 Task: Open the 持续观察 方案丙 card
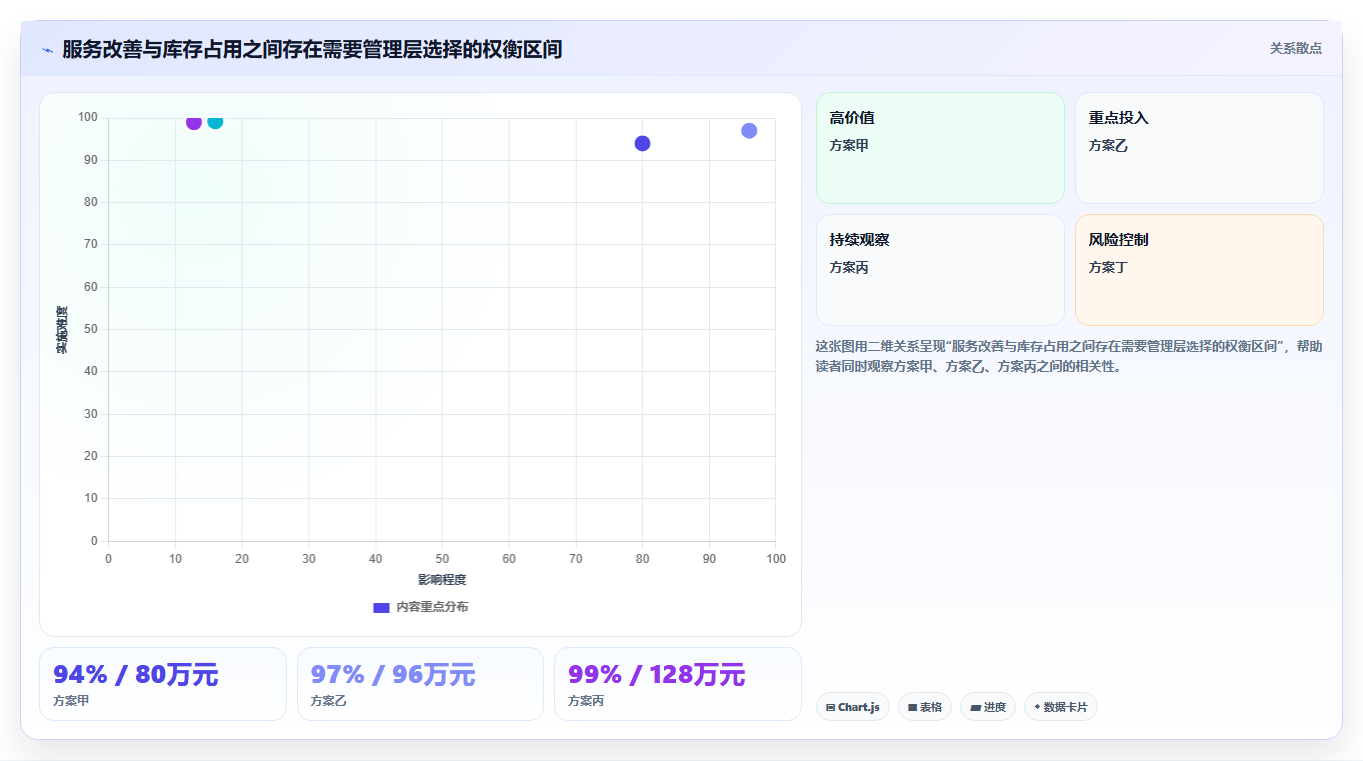(x=940, y=270)
